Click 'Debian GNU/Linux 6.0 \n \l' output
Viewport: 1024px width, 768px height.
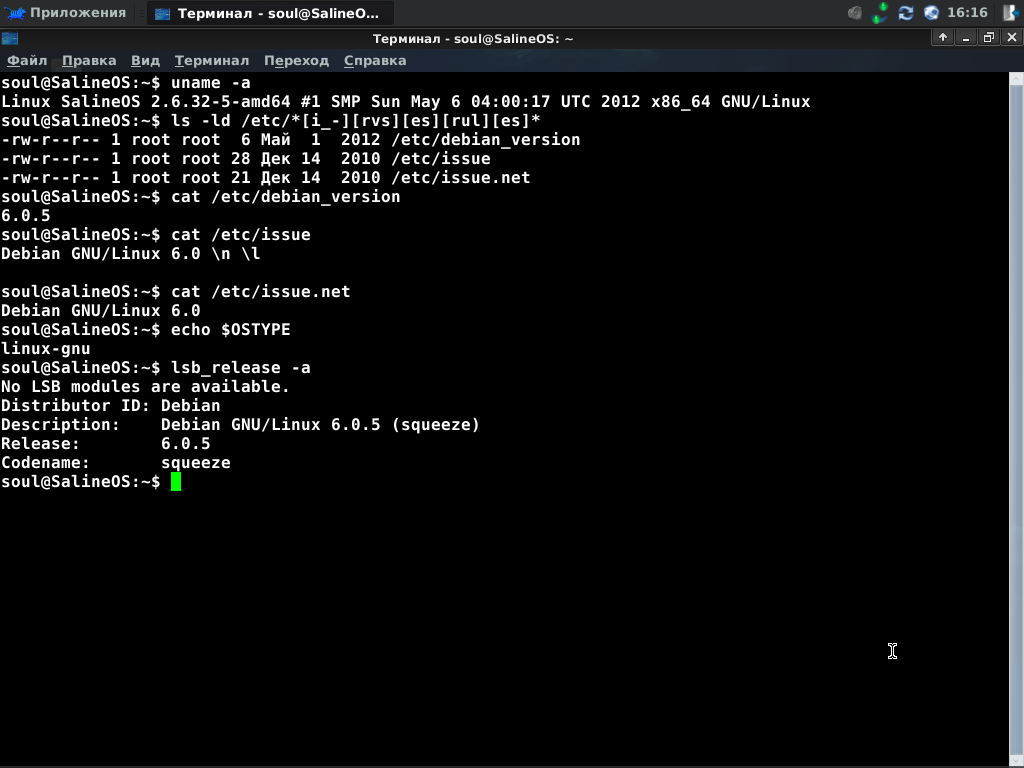(131, 253)
